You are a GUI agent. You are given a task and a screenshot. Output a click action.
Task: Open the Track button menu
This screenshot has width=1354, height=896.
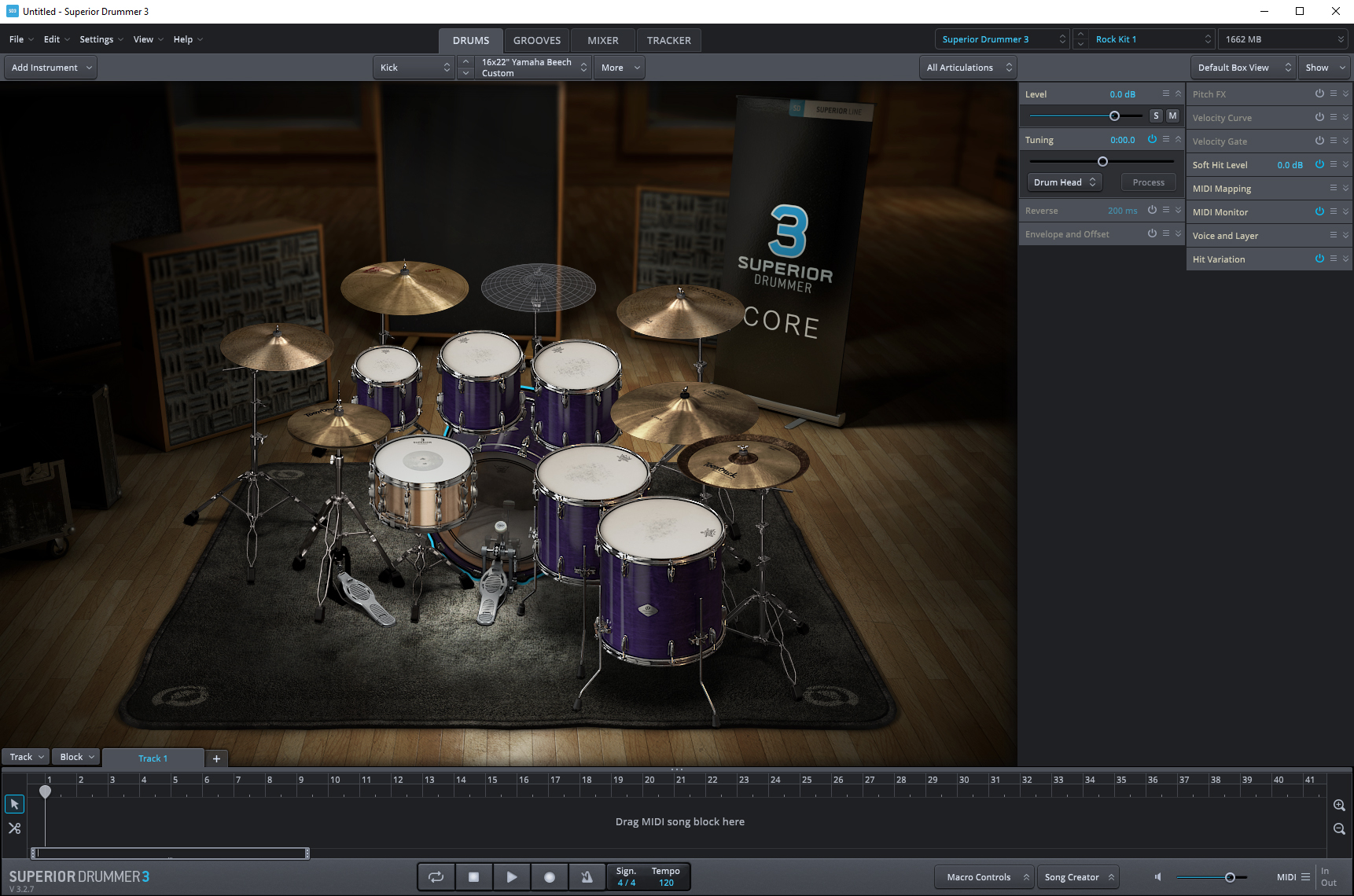[x=26, y=757]
